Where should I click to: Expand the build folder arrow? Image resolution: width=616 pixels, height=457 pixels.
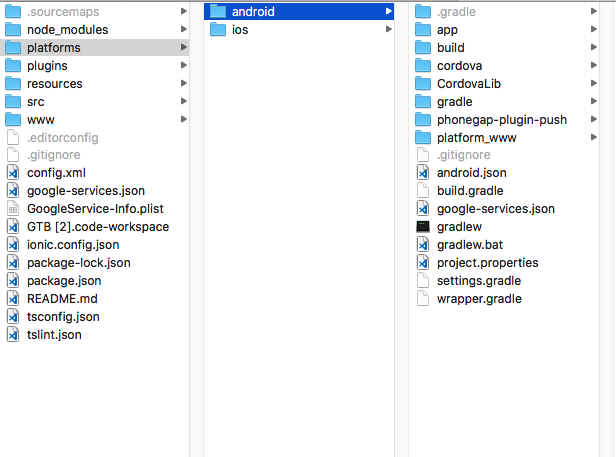click(x=594, y=47)
